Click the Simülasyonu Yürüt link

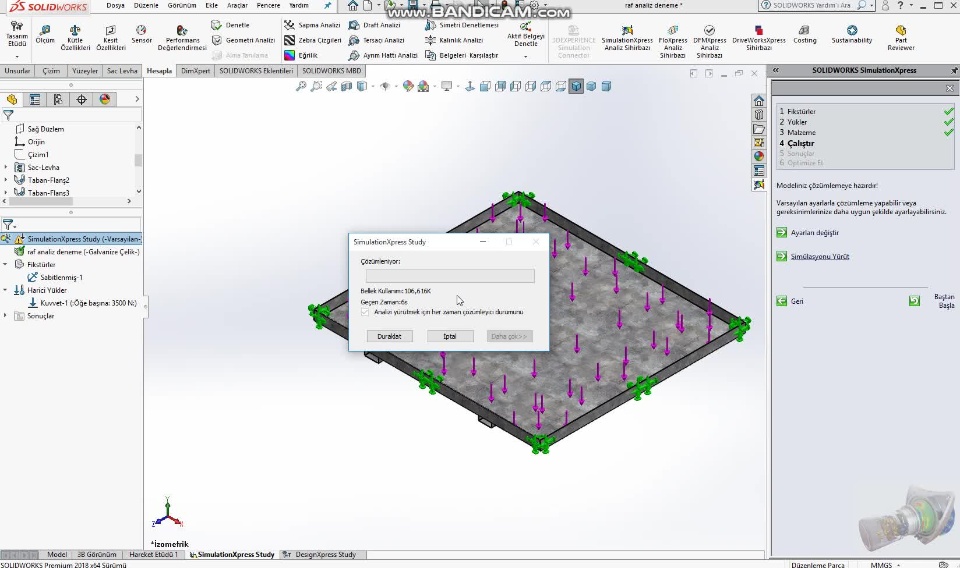(x=820, y=256)
